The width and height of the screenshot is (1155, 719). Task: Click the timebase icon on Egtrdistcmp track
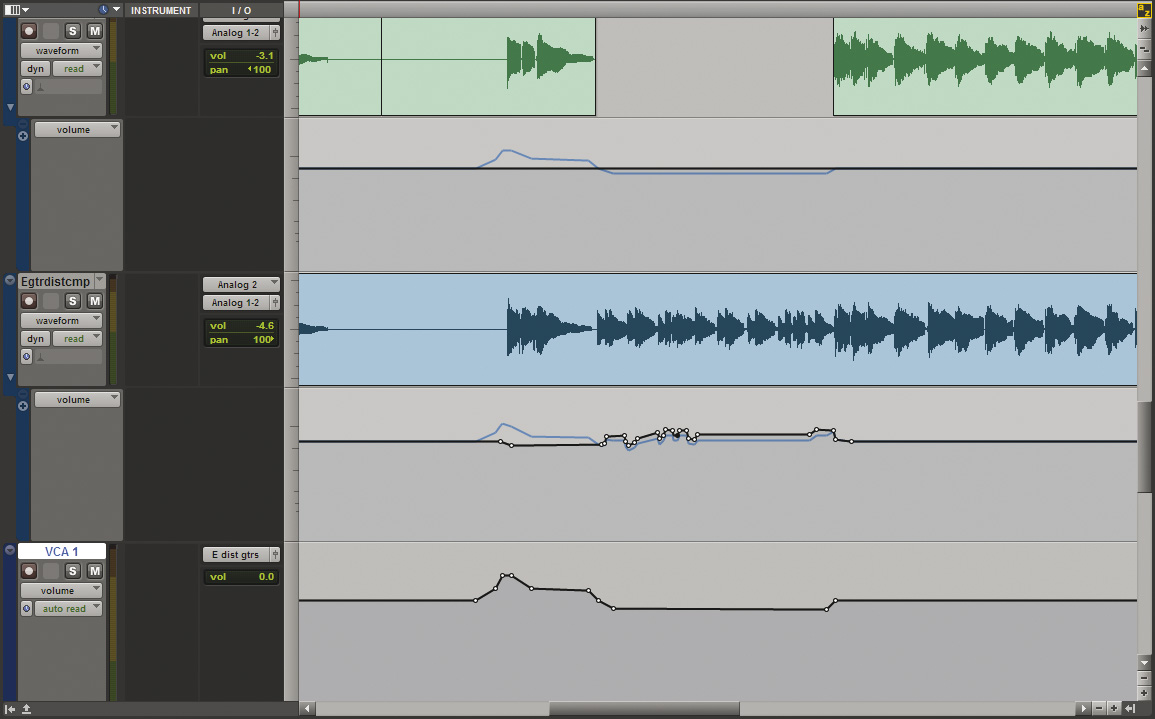tap(27, 357)
